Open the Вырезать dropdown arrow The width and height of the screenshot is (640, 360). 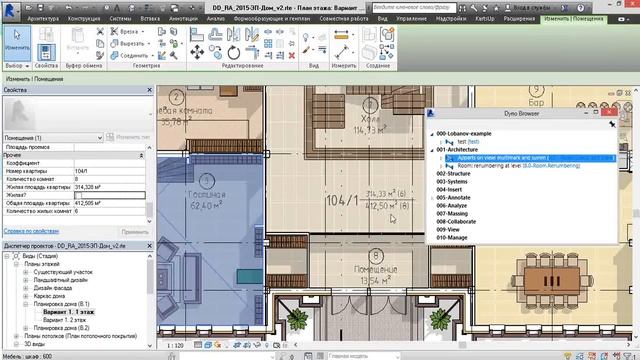[149, 43]
